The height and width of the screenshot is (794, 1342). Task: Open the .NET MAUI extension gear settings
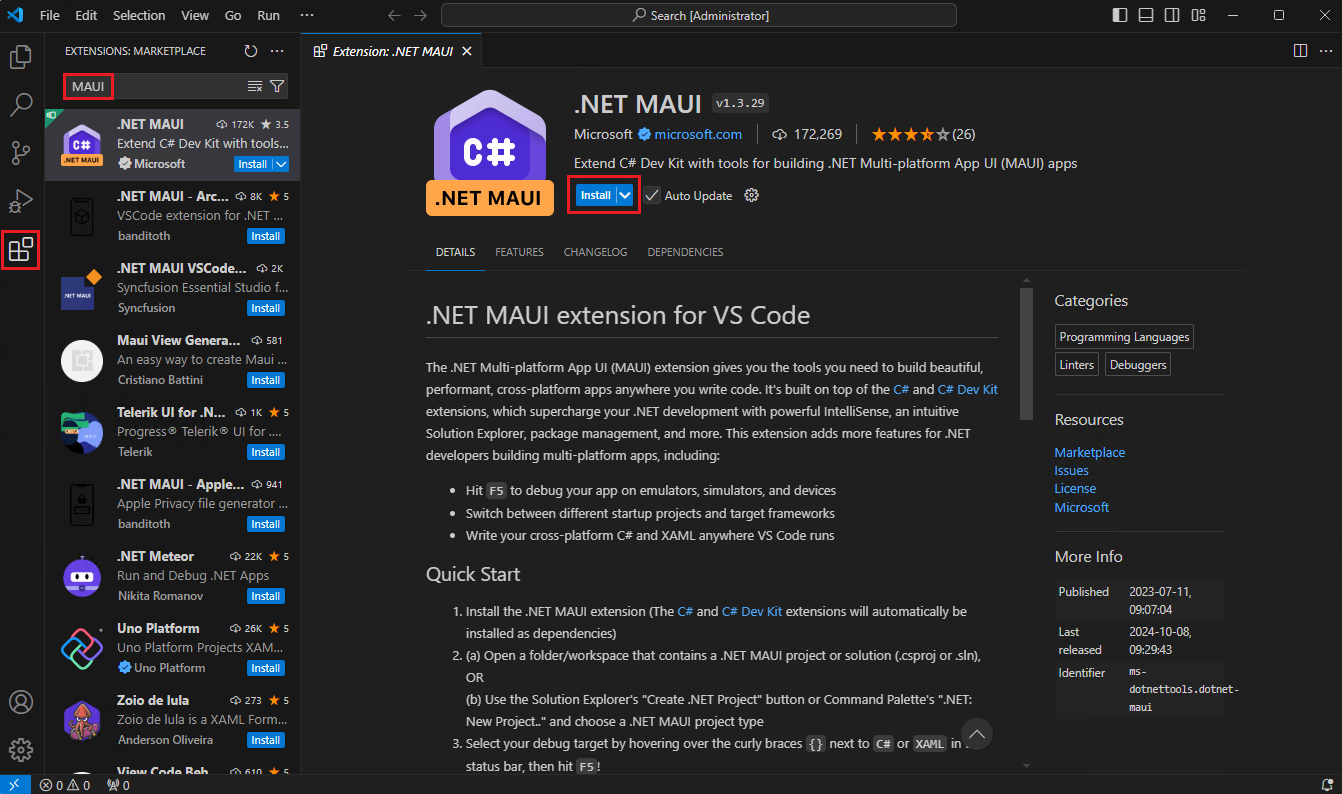(752, 196)
